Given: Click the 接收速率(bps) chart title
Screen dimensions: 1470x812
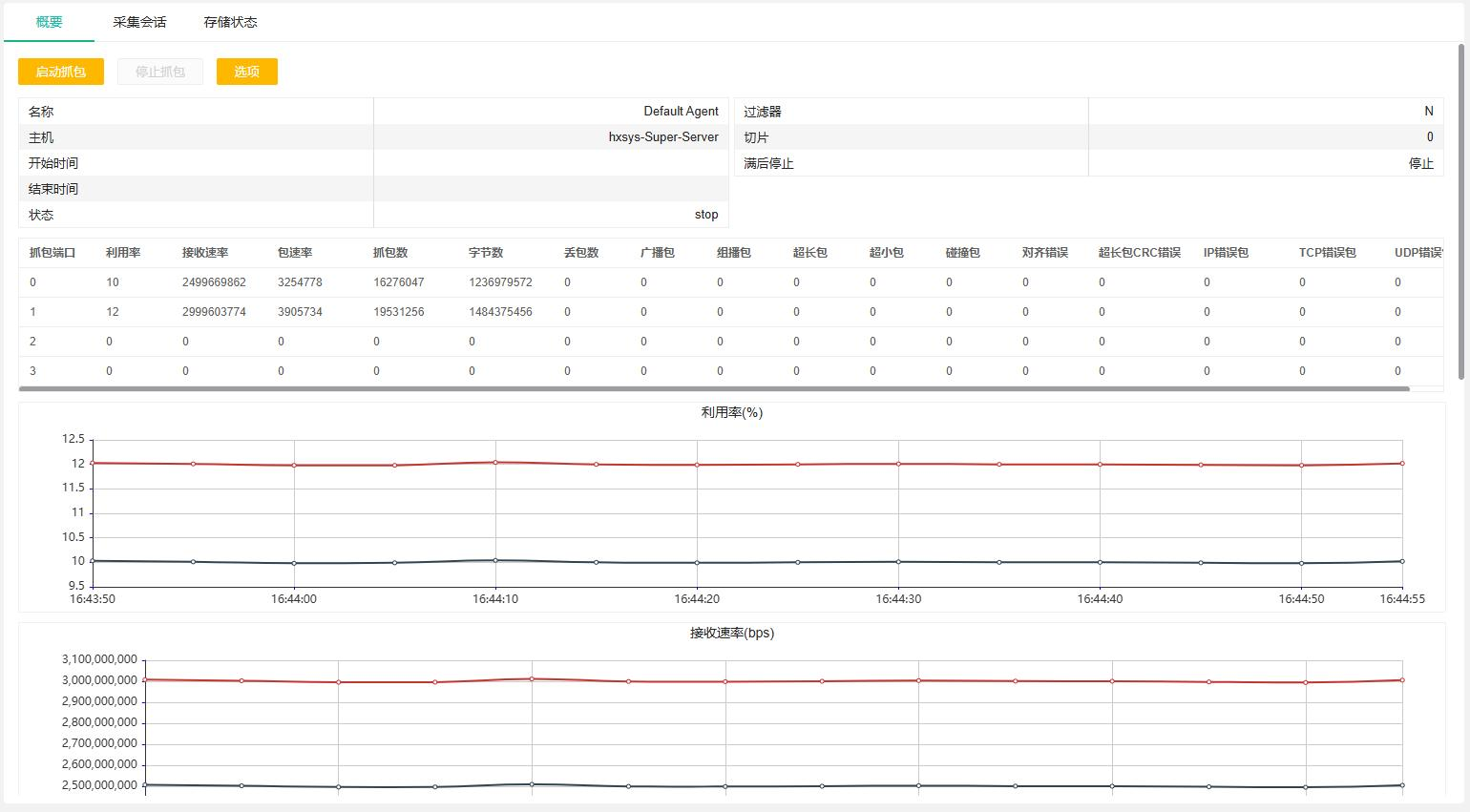Looking at the screenshot, I should coord(731,634).
